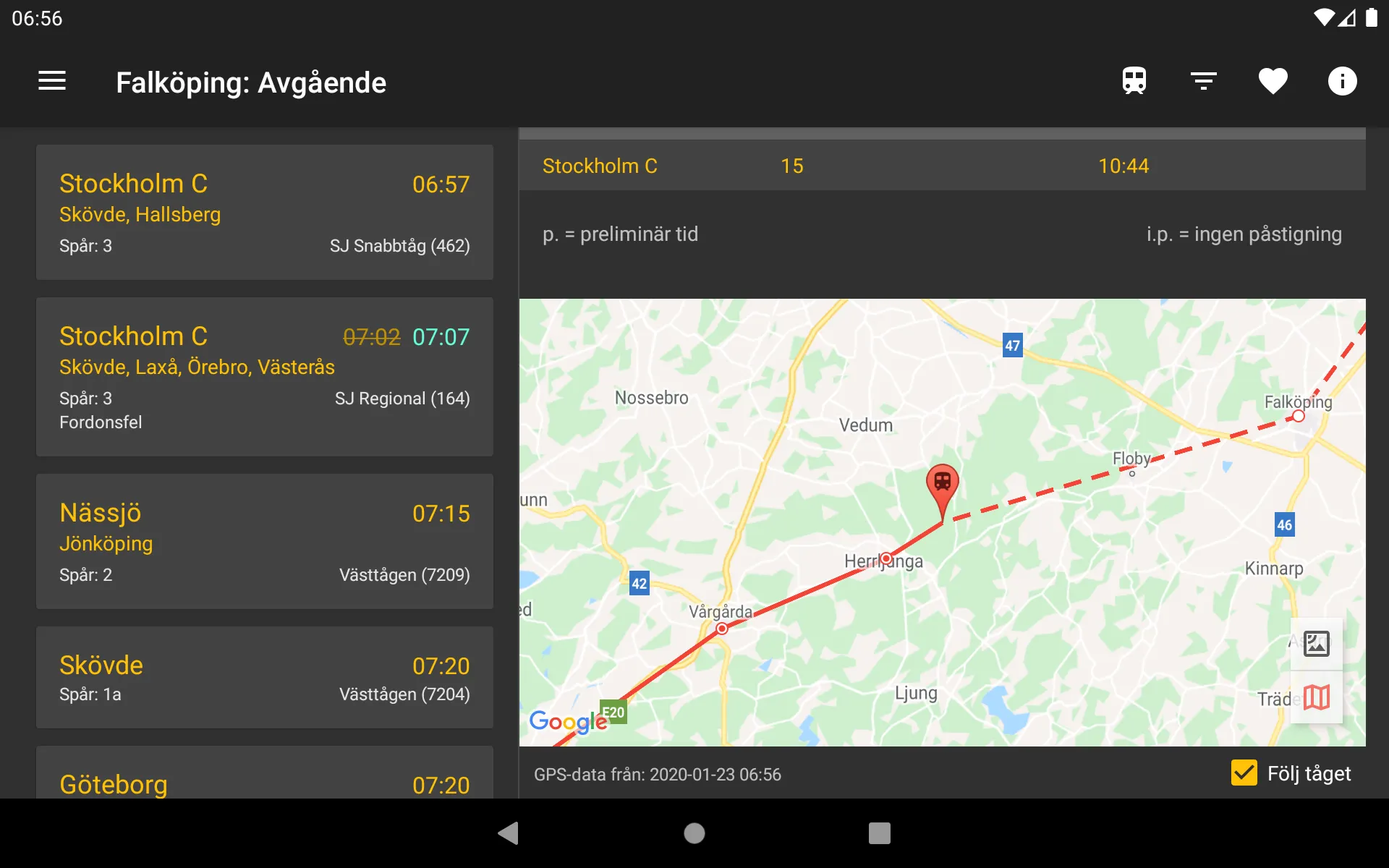The height and width of the screenshot is (868, 1389).
Task: Open full map view icon
Action: pos(1320,697)
